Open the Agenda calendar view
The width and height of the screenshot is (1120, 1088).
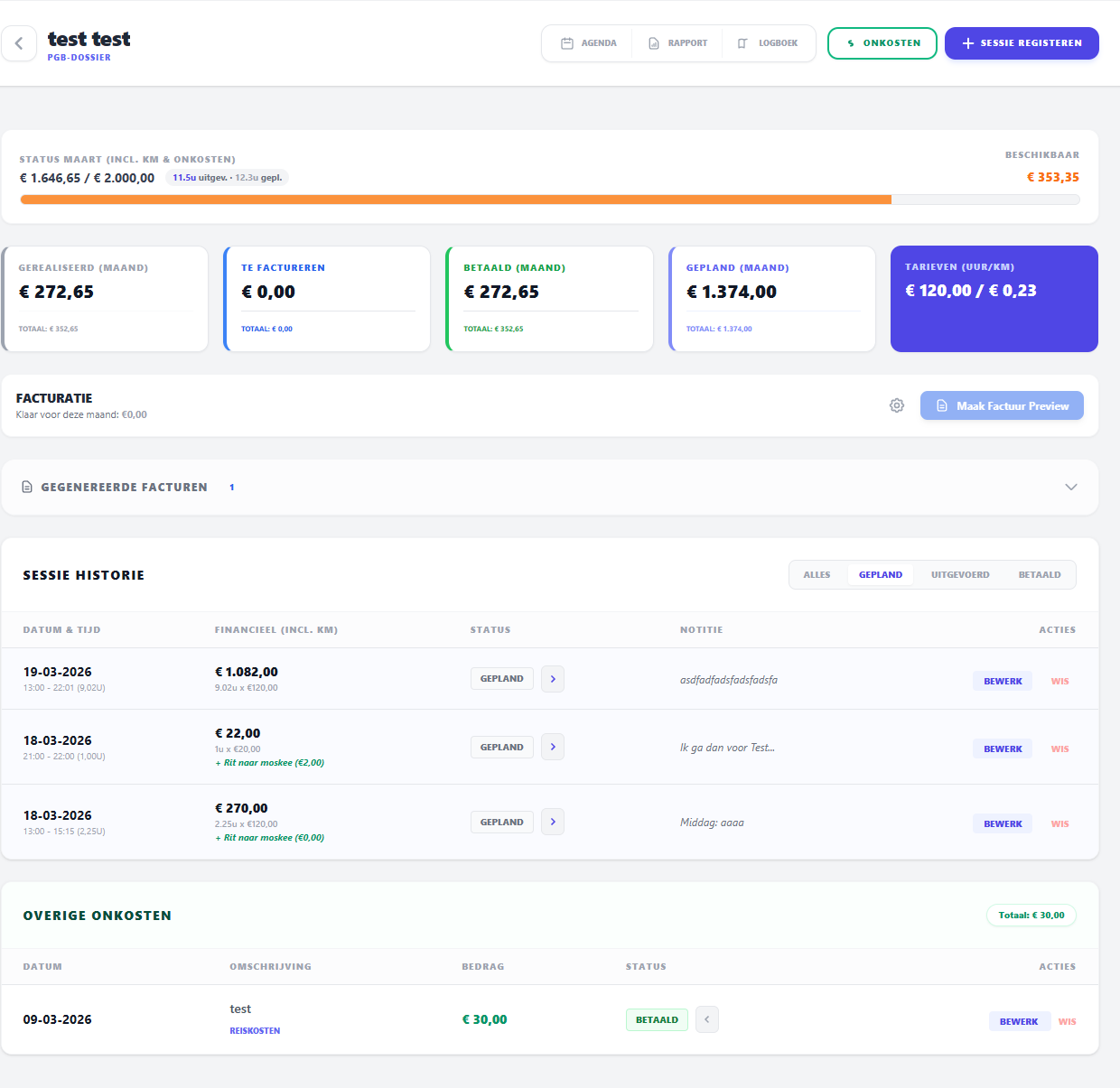tap(589, 43)
